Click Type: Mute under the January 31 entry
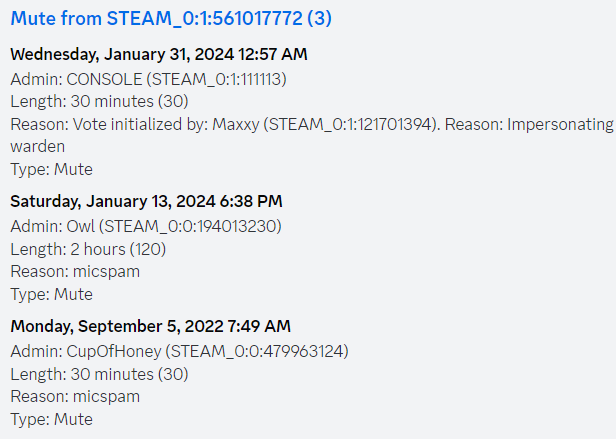Image resolution: width=616 pixels, height=439 pixels. click(51, 169)
